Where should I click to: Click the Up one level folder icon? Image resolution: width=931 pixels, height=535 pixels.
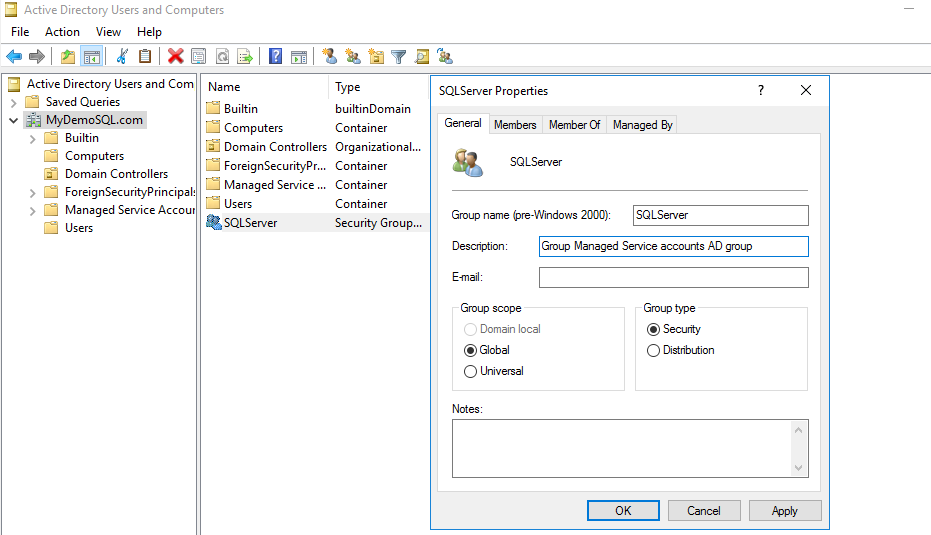(x=68, y=57)
